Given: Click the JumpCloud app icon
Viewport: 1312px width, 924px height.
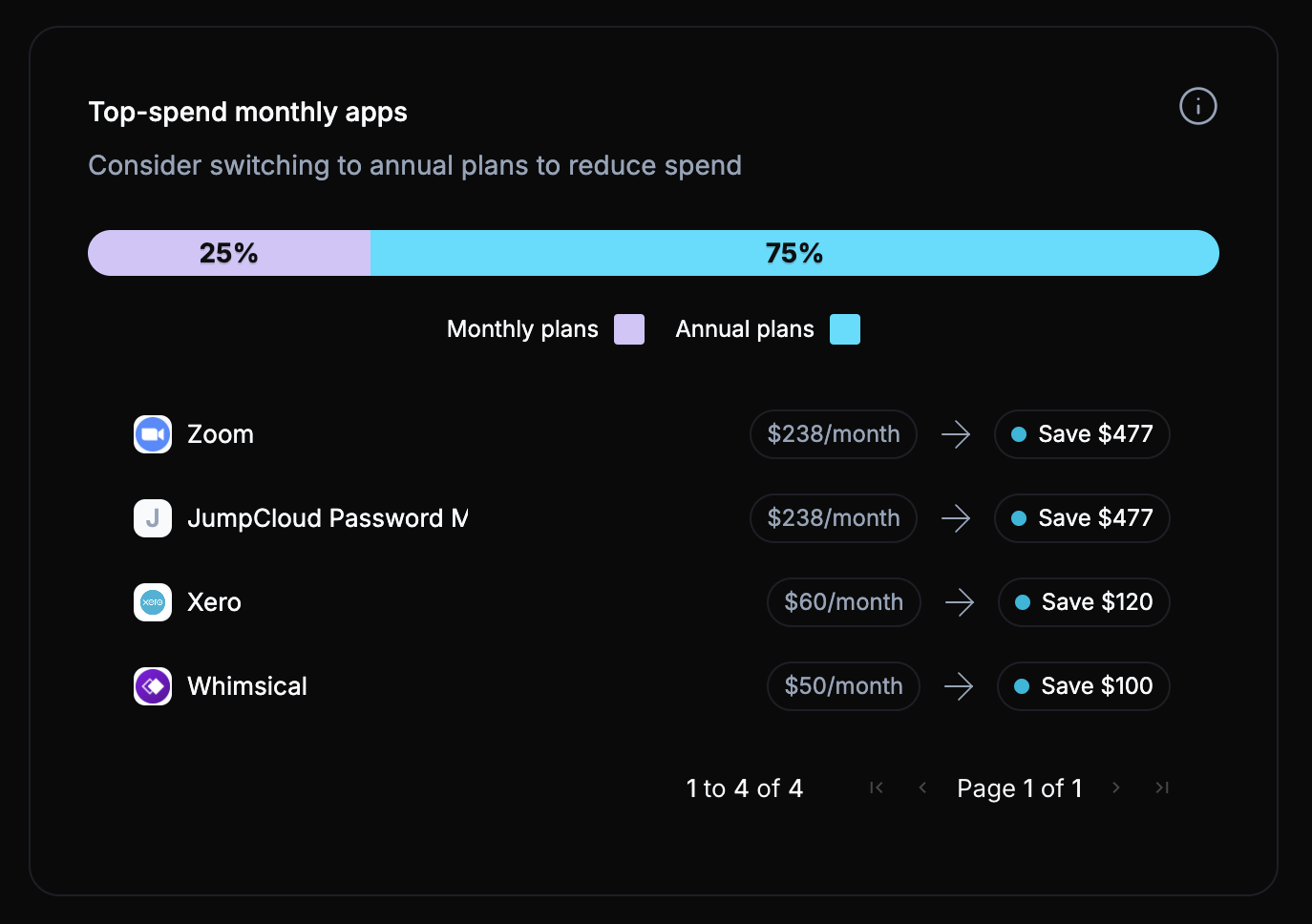Looking at the screenshot, I should tap(153, 518).
